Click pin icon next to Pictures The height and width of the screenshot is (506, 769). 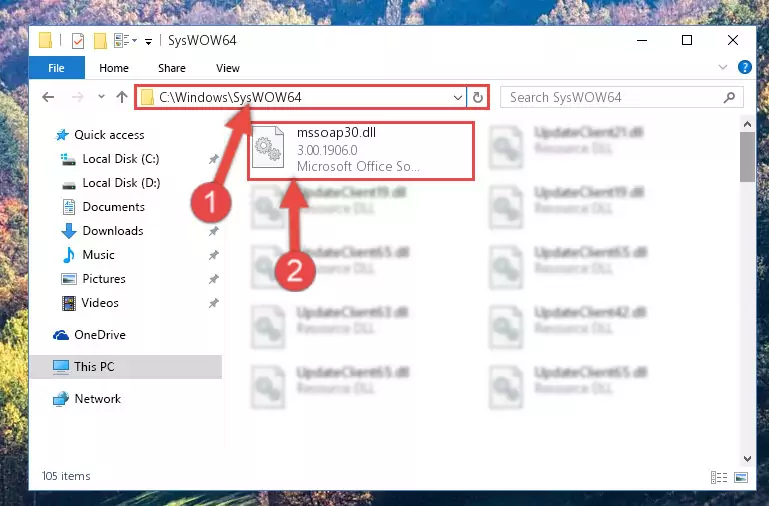point(213,279)
